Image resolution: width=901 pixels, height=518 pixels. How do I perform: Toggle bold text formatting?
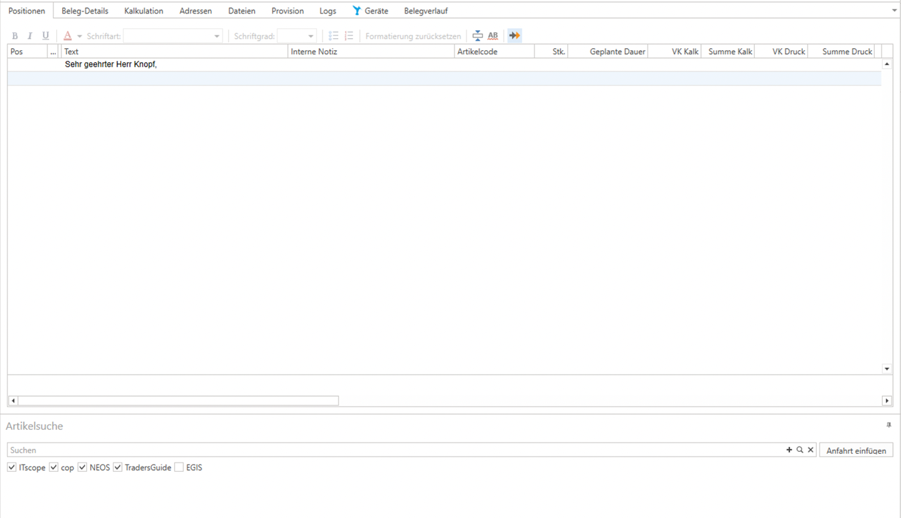[x=15, y=36]
